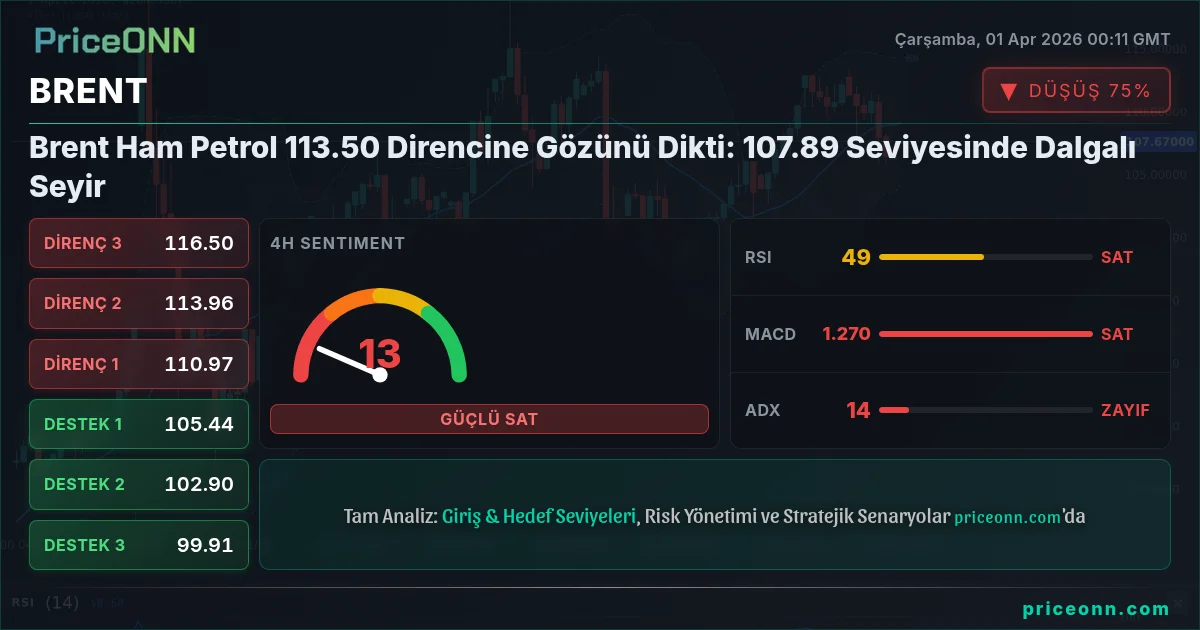Click the RSI indicator label
Viewport: 1200px width, 630px height.
[760, 257]
